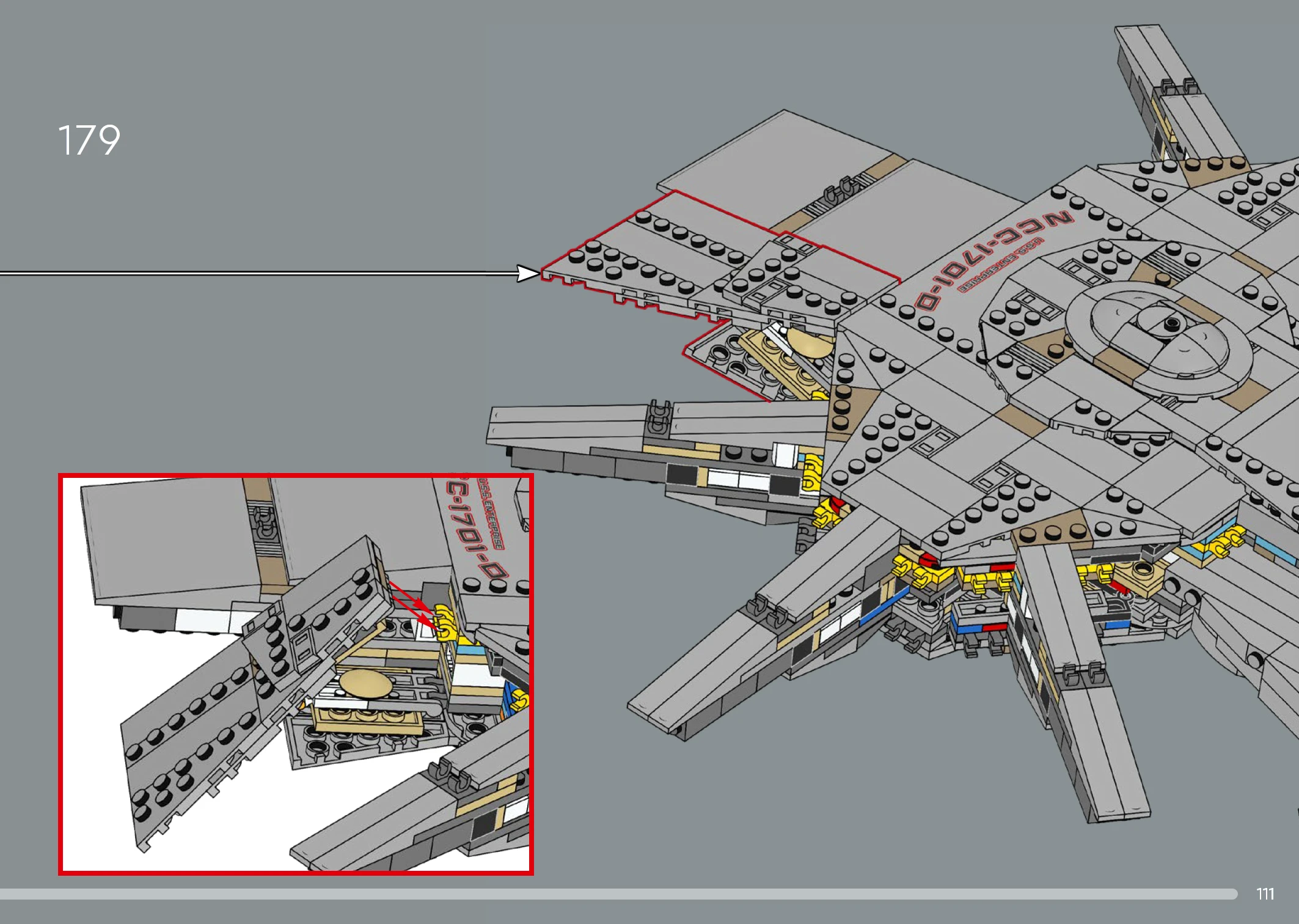1299x924 pixels.
Task: Click the page number 111
Action: pyautogui.click(x=1265, y=894)
